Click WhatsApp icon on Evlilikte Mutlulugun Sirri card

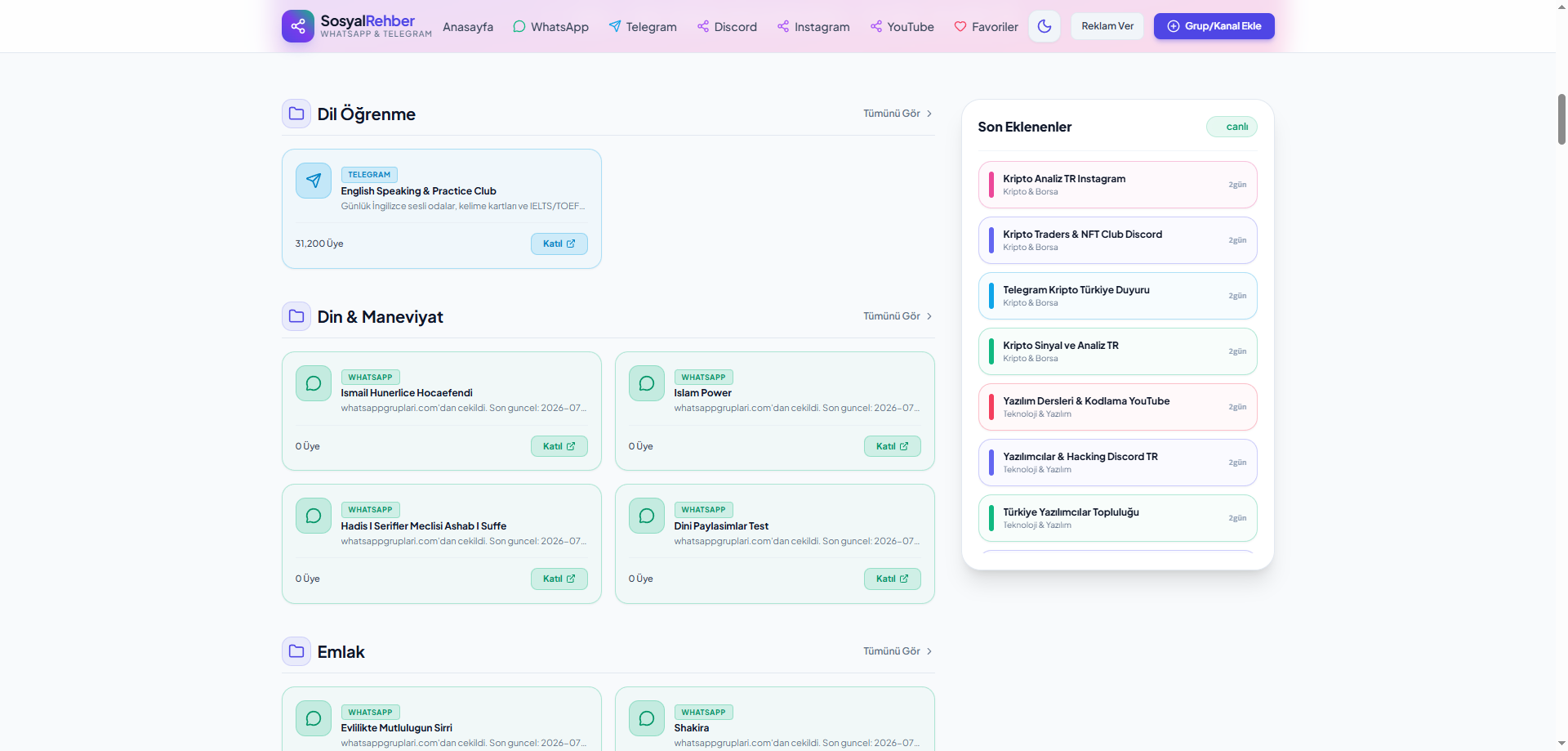point(314,718)
